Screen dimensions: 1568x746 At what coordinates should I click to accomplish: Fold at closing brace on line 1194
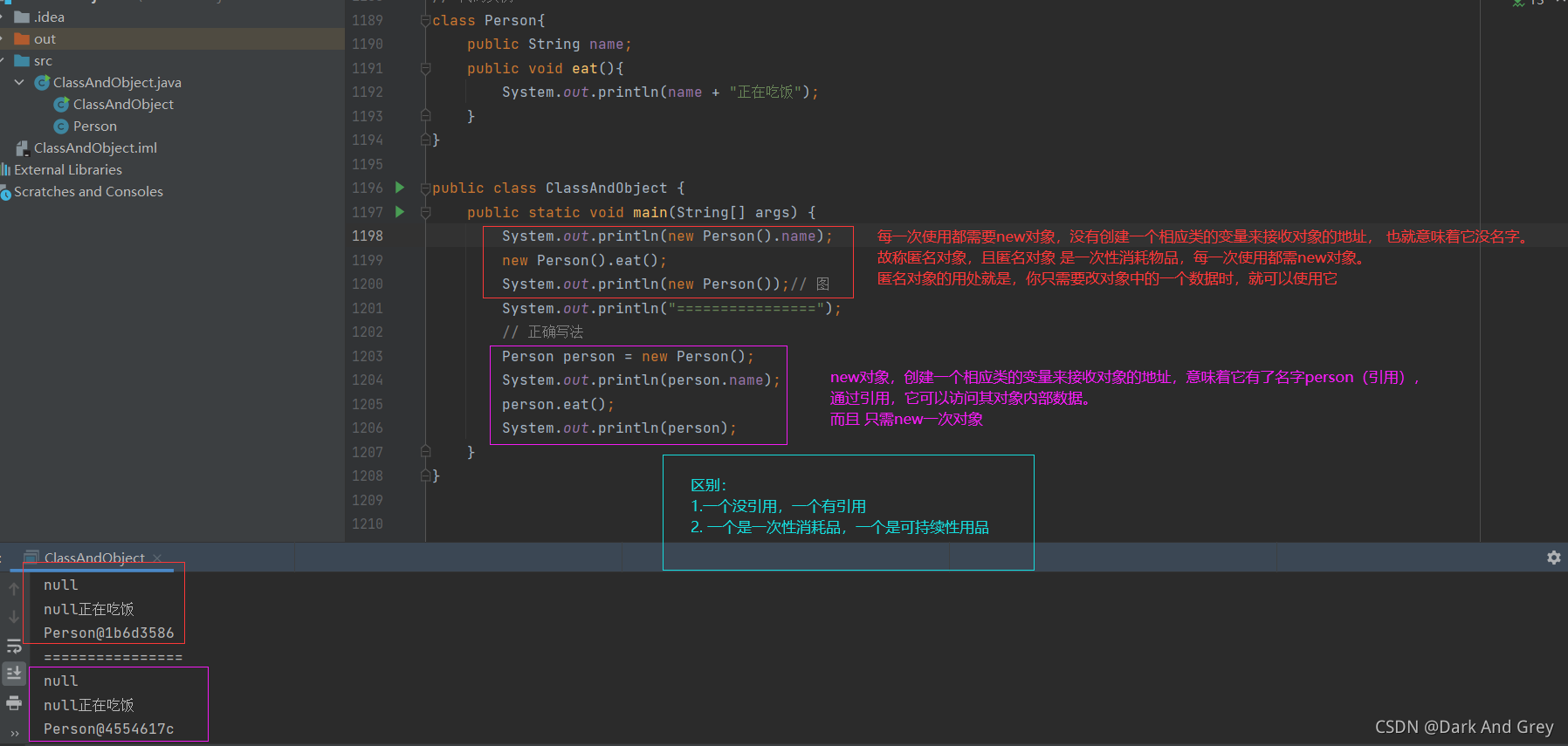click(426, 140)
